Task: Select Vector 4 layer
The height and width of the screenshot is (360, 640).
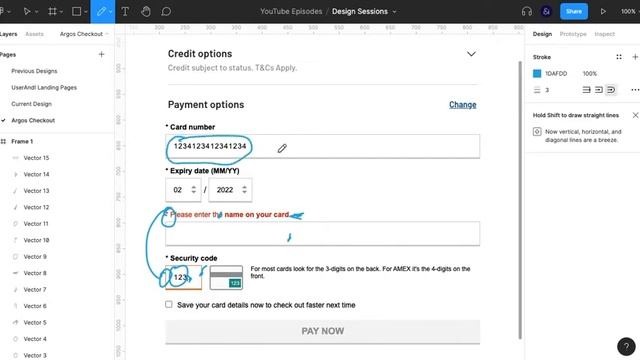Action: 35,339
